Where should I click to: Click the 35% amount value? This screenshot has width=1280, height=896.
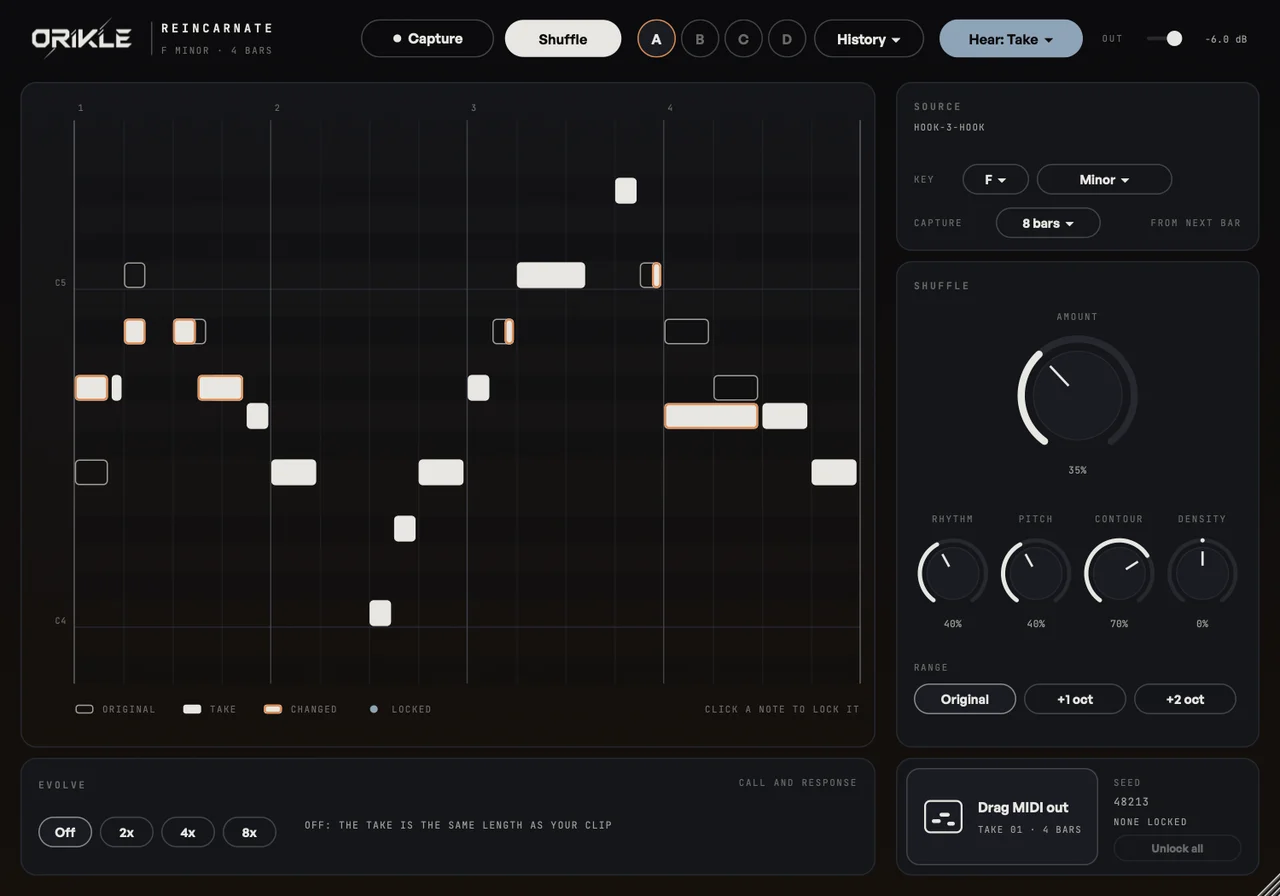pos(1077,470)
